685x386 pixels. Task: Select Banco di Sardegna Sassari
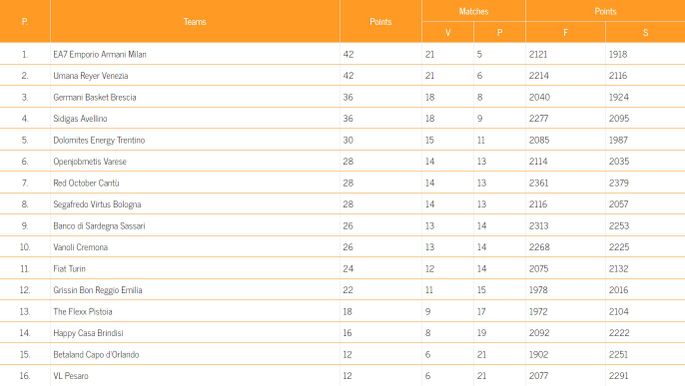pos(99,225)
